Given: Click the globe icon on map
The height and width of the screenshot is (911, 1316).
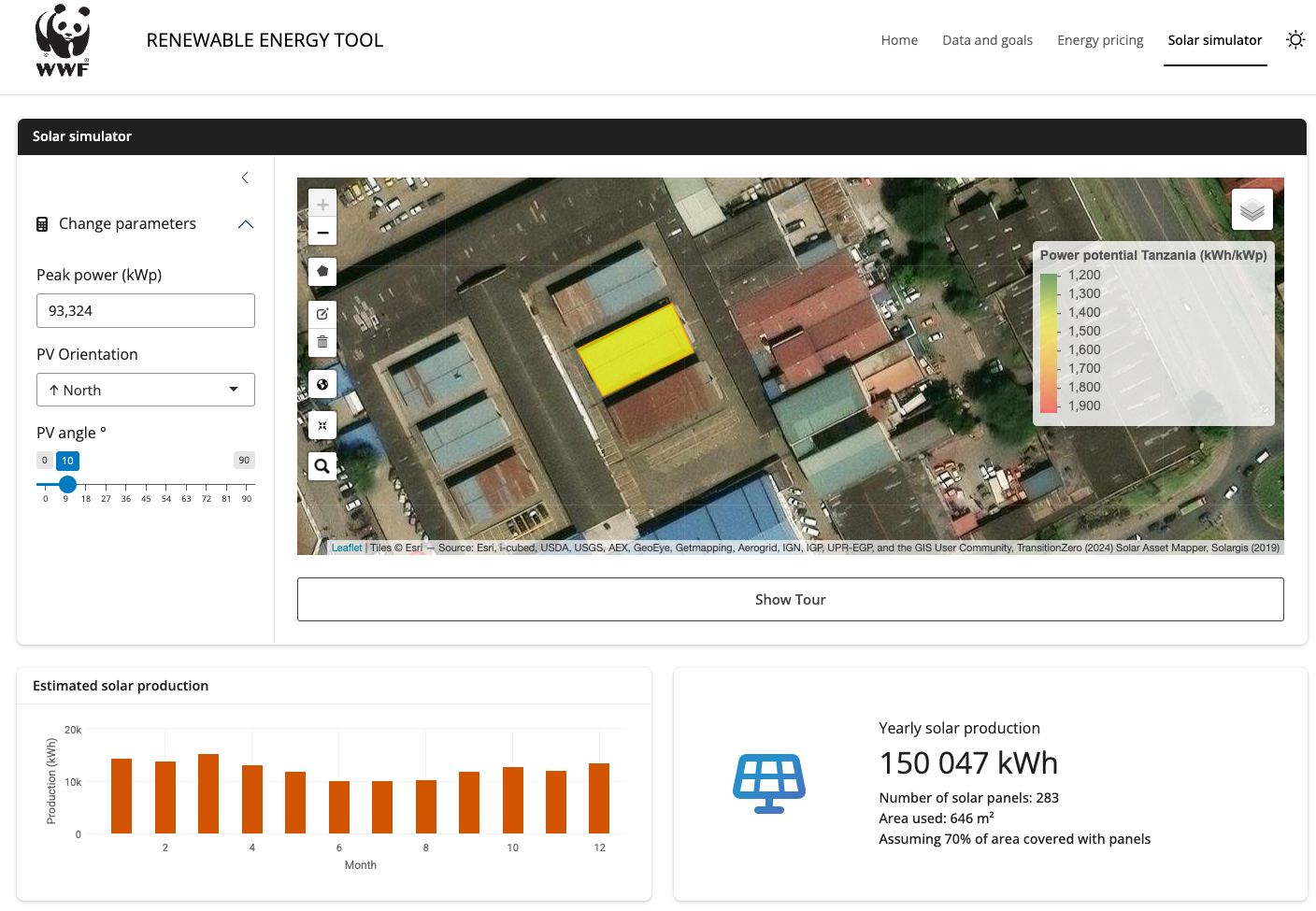Looking at the screenshot, I should pyautogui.click(x=322, y=384).
